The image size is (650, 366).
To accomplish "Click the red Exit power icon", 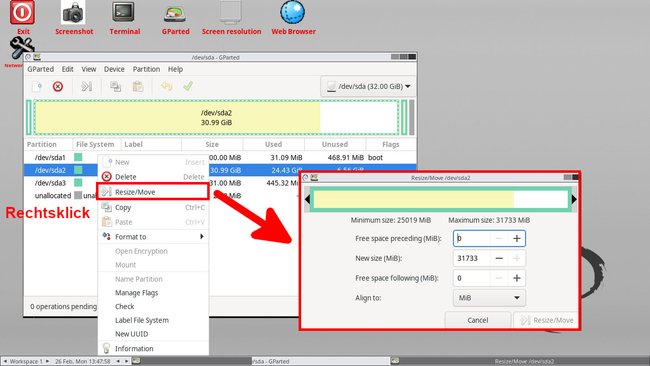I will pyautogui.click(x=22, y=12).
